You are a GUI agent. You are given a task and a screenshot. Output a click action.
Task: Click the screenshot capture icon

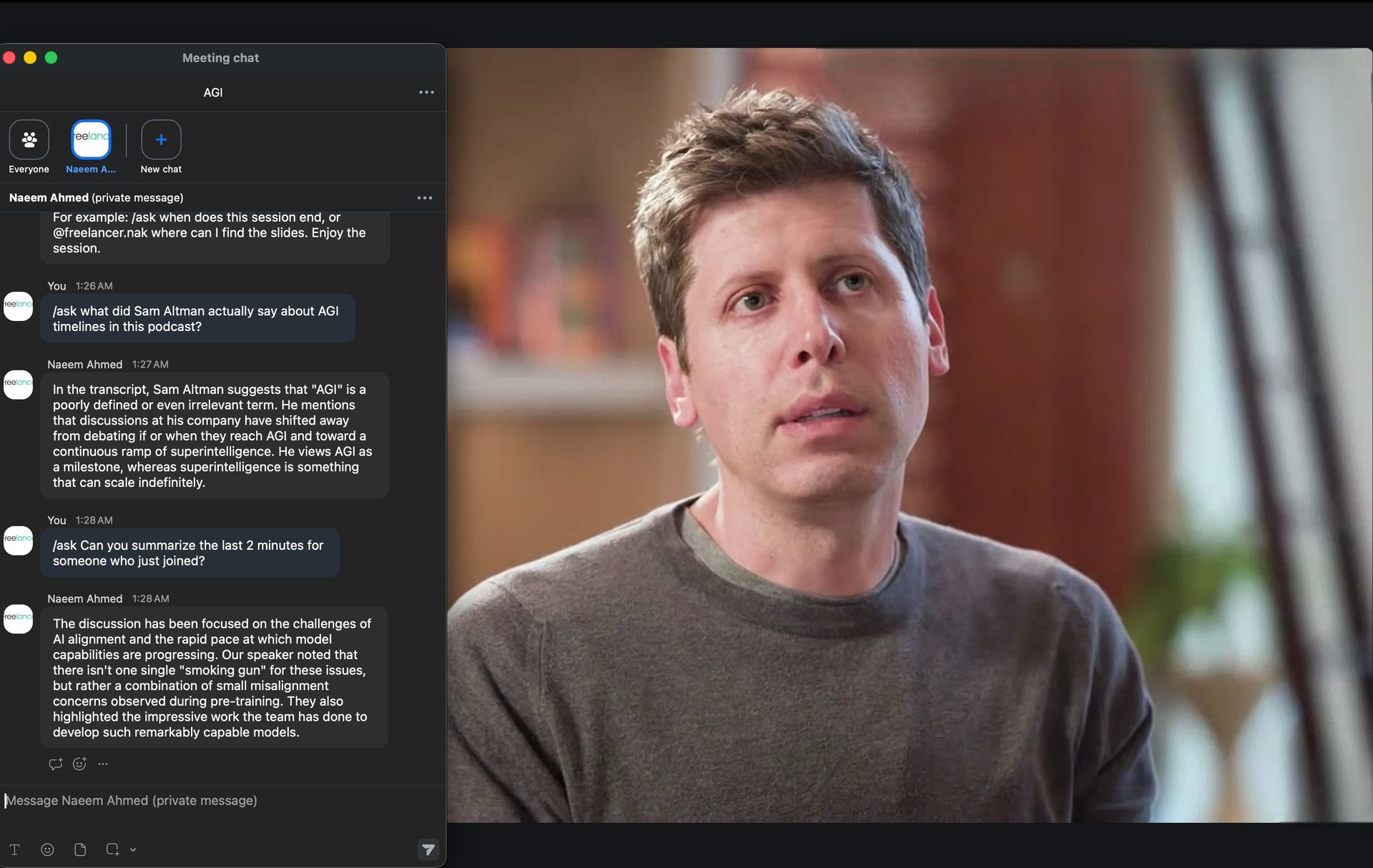pos(112,849)
